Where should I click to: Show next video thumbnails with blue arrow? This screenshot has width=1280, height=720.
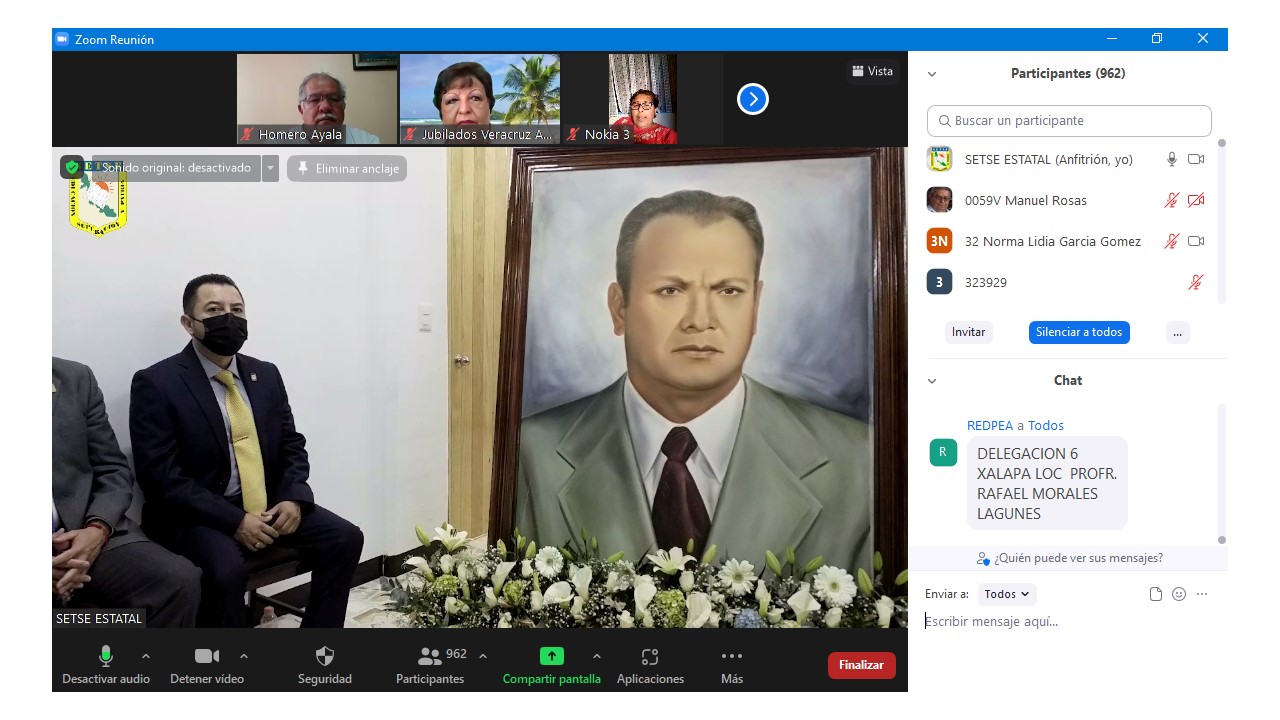point(752,99)
